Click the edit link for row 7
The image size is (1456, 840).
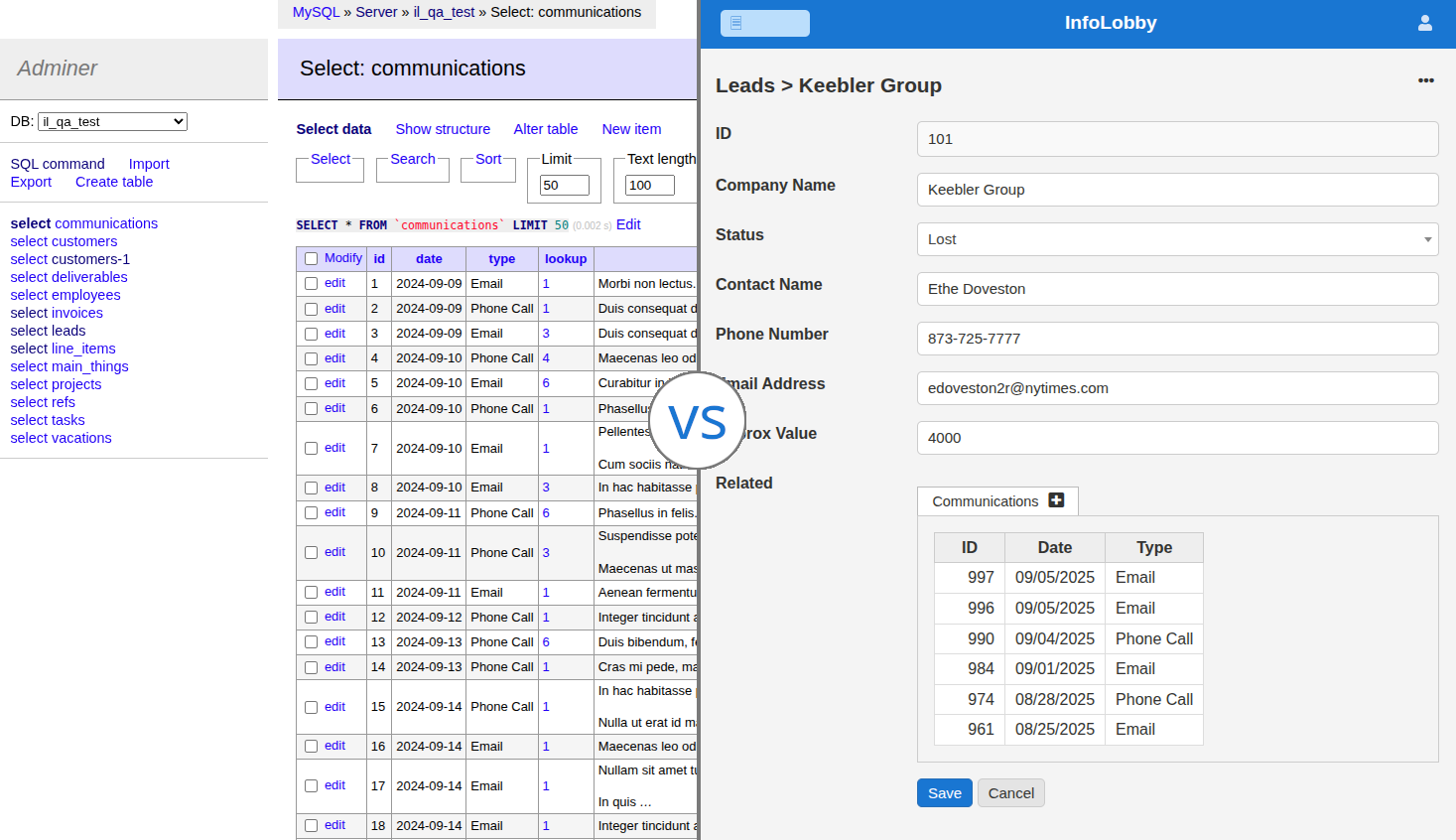[x=334, y=447]
